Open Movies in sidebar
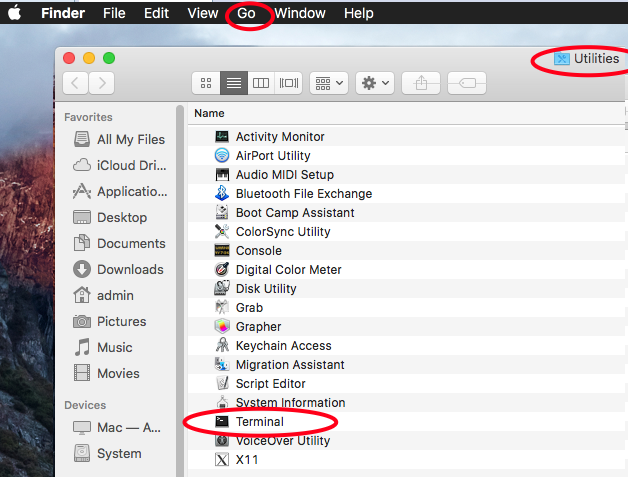 coord(107,374)
